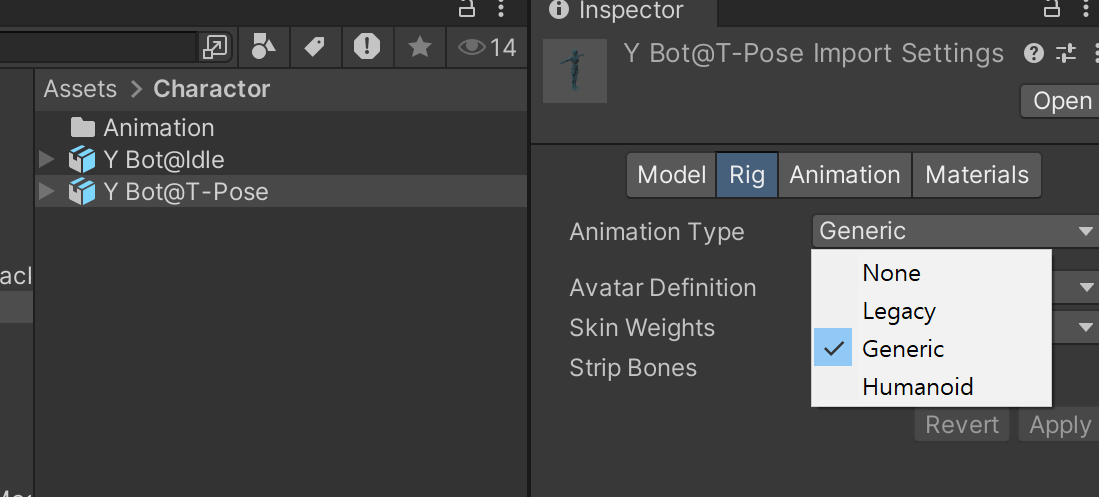Image resolution: width=1099 pixels, height=497 pixels.
Task: Click the Open button
Action: pos(1061,101)
